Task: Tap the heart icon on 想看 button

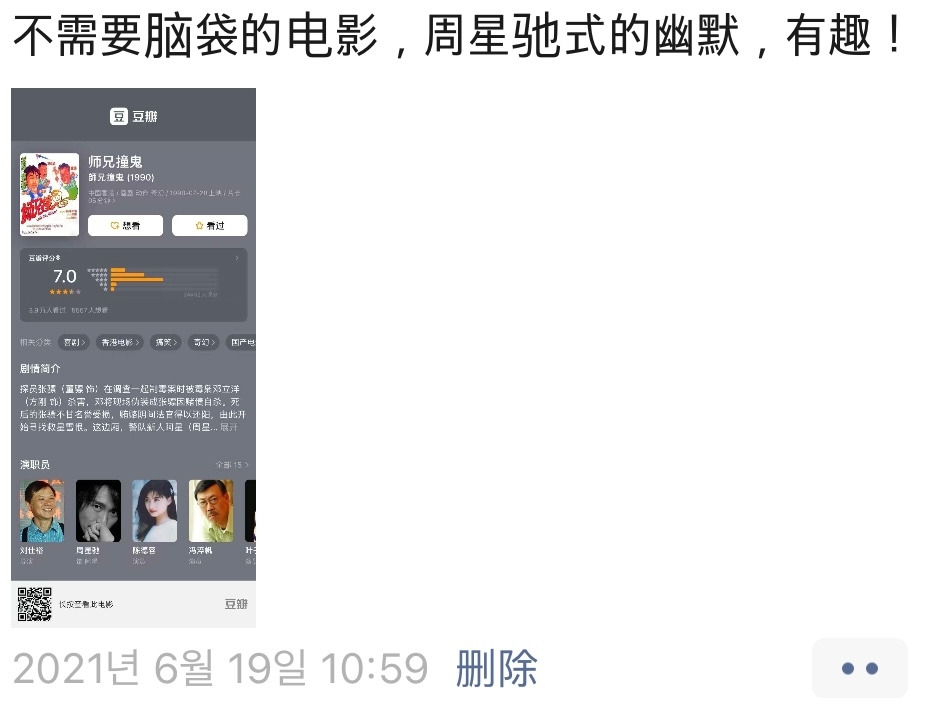Action: click(115, 225)
